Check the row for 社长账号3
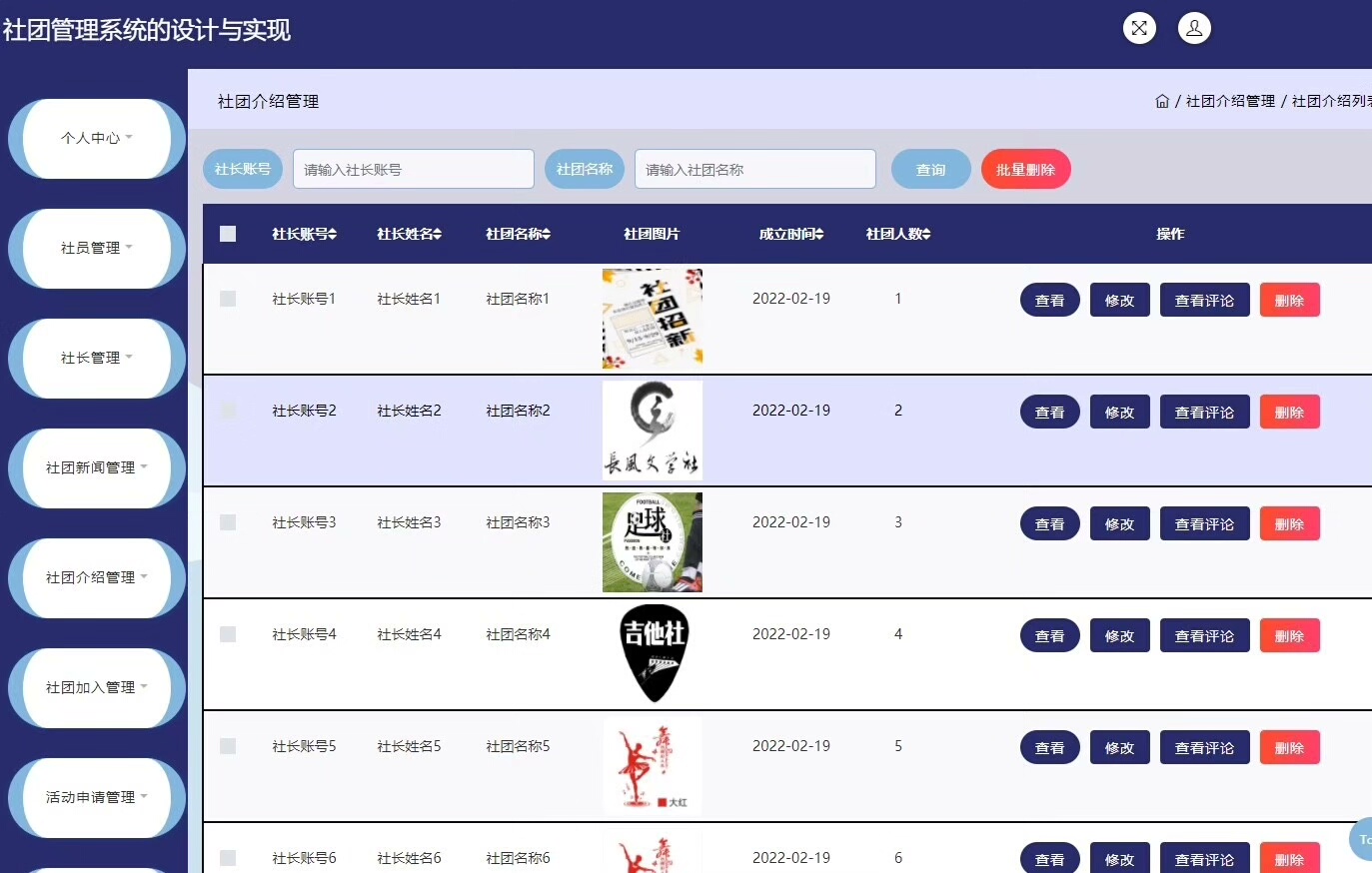 coord(228,522)
